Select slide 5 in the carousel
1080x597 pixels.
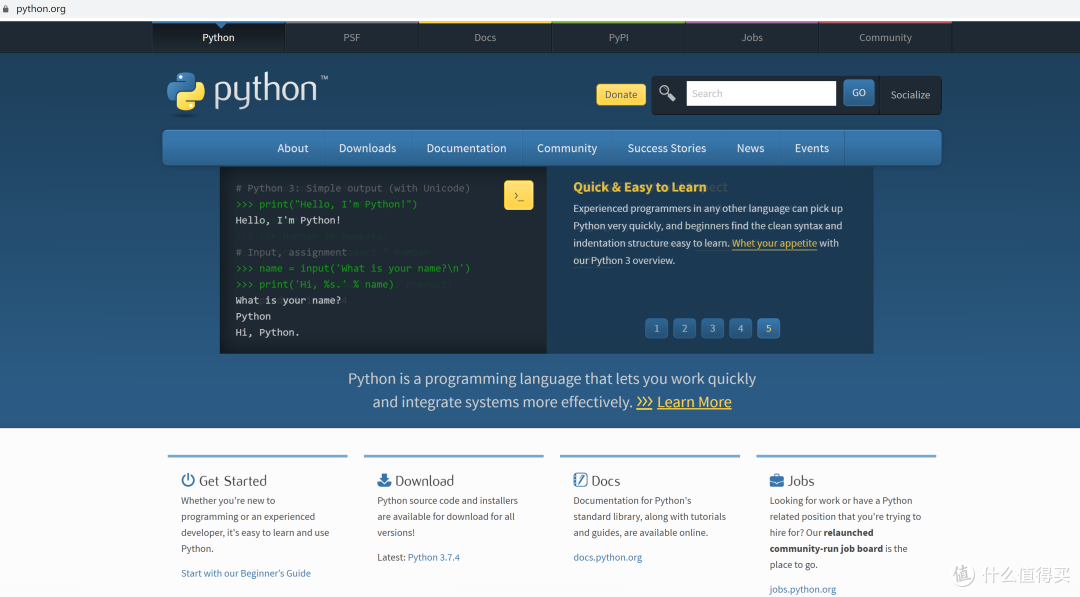pyautogui.click(x=768, y=328)
